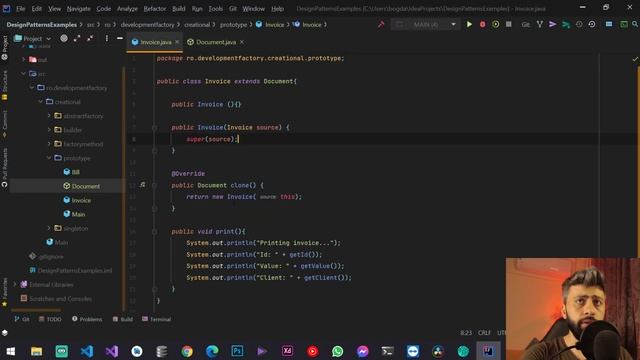Click the Collapse All icon in the Project panel

90,38
